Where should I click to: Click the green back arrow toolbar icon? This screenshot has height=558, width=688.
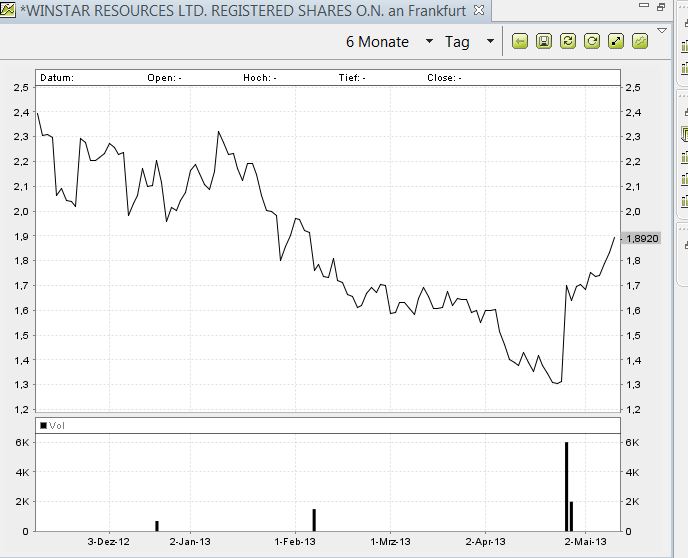point(520,41)
